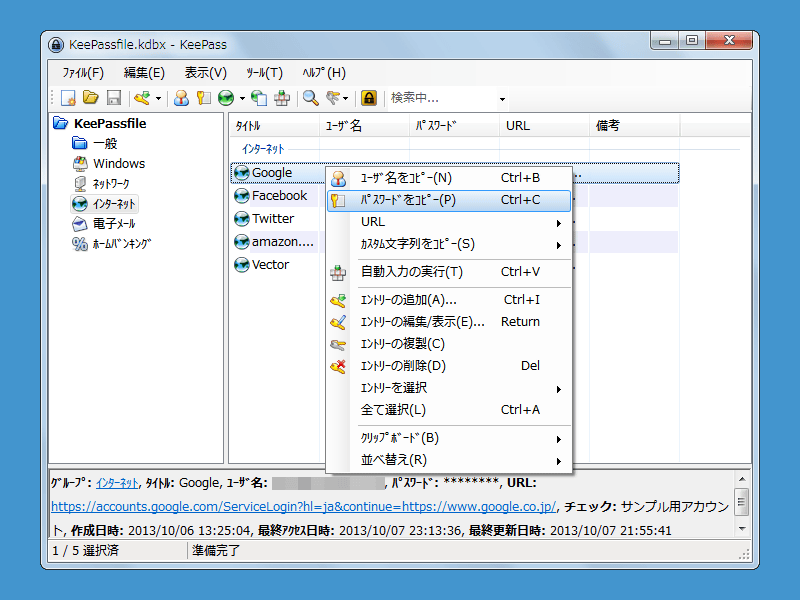Image resolution: width=800 pixels, height=600 pixels.
Task: Expand the カスタム文字列をコピー(S) submenu
Action: coord(448,244)
